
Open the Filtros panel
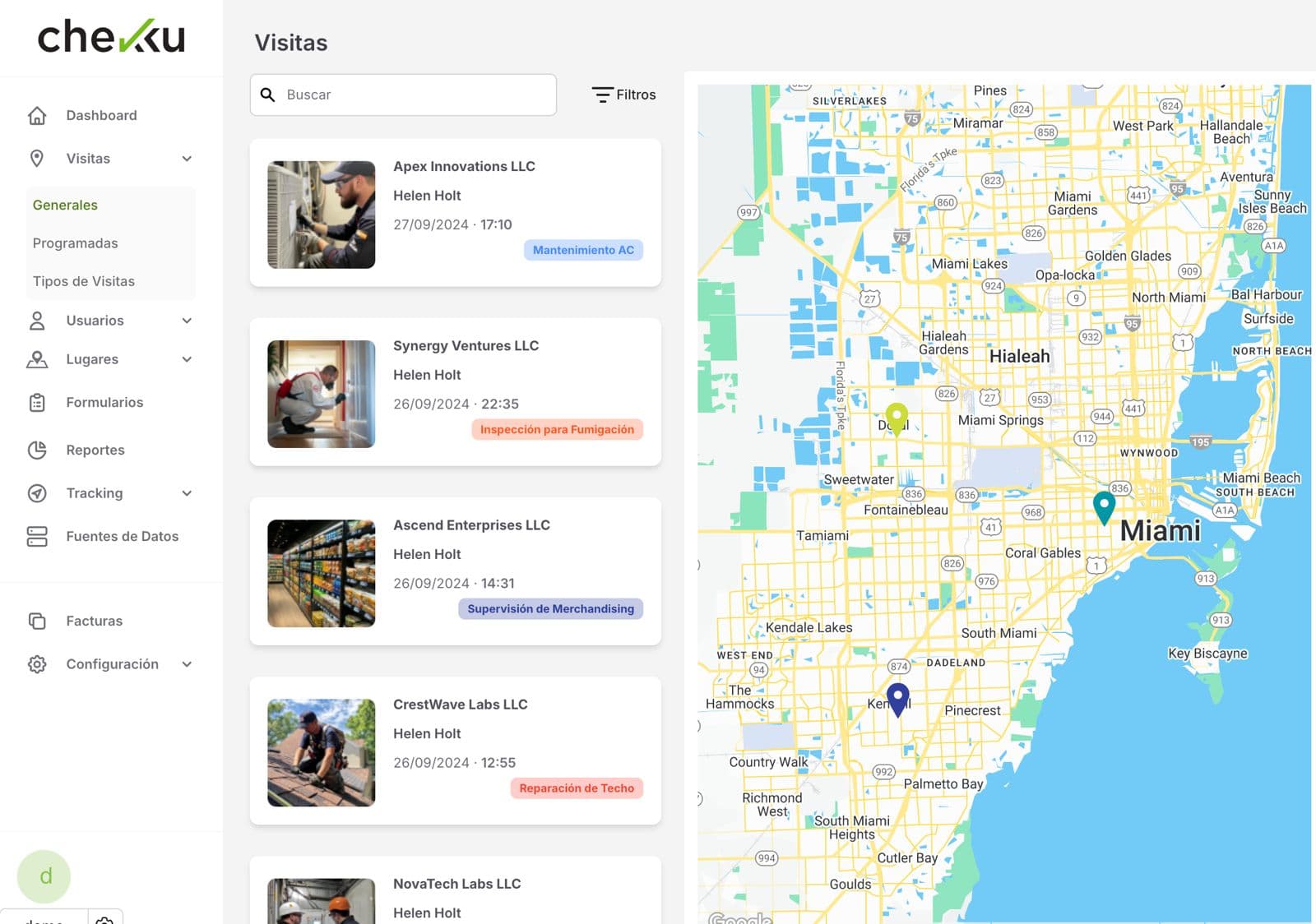(x=623, y=94)
